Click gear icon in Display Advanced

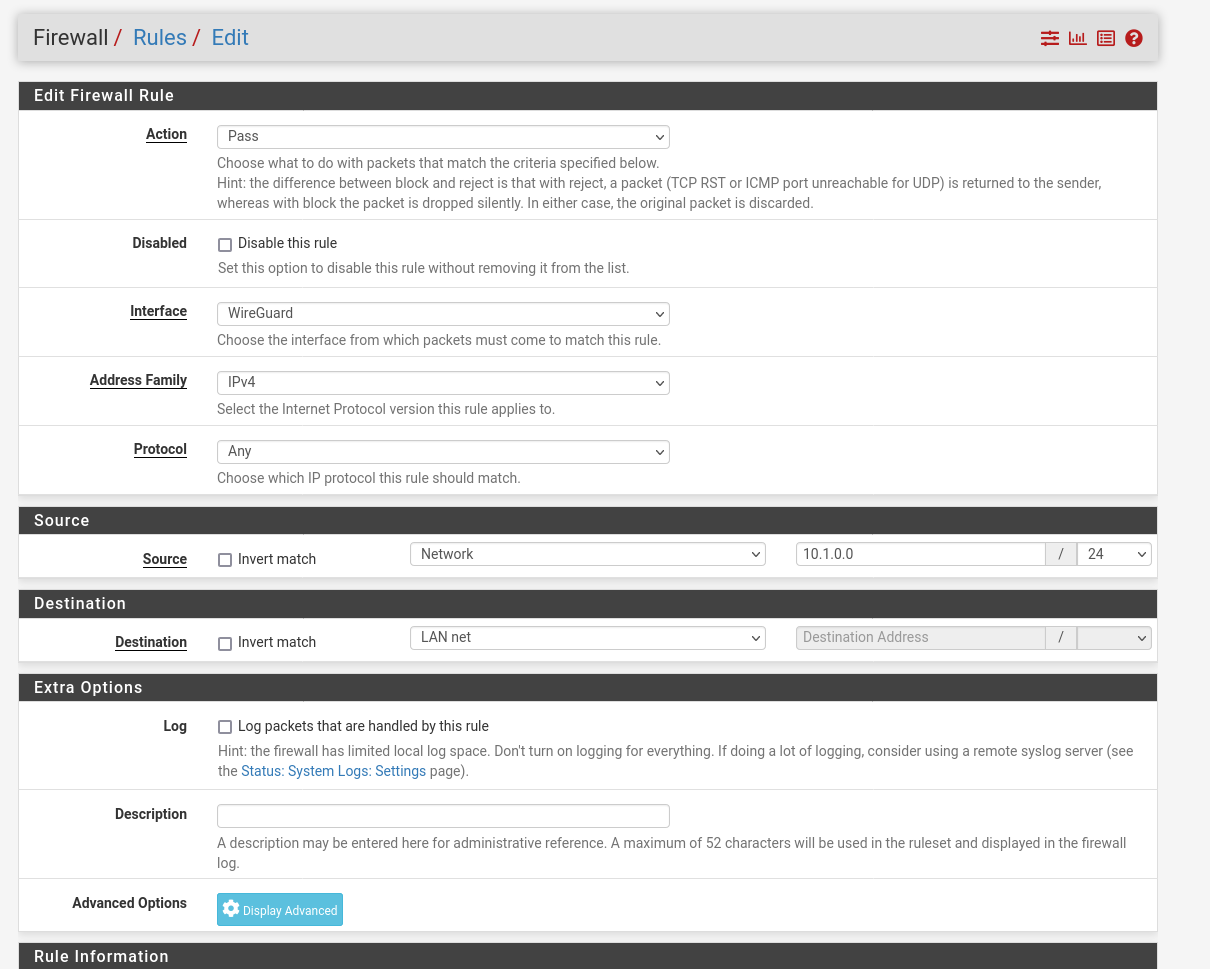tap(231, 909)
